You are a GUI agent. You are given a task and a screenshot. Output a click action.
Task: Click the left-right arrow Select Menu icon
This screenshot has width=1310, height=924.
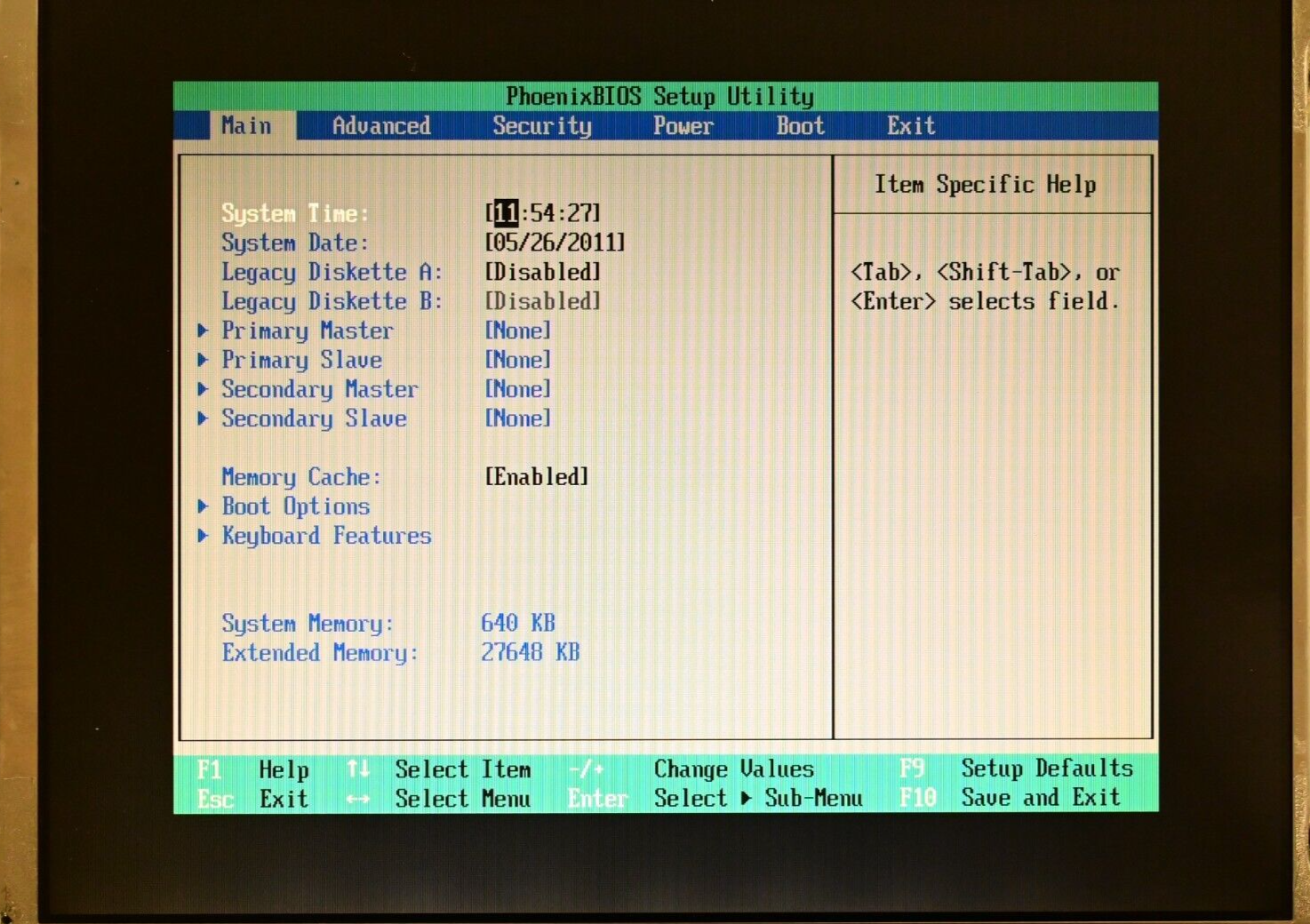358,800
